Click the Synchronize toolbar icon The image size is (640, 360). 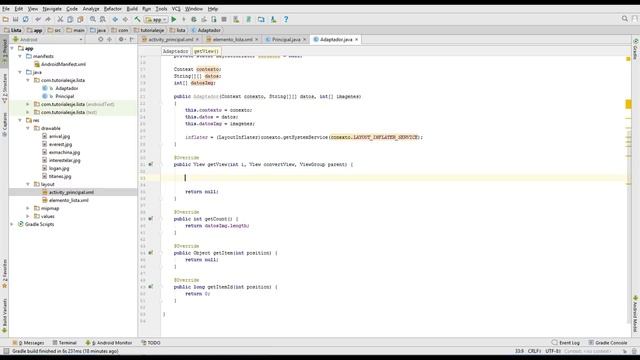pyautogui.click(x=26, y=19)
